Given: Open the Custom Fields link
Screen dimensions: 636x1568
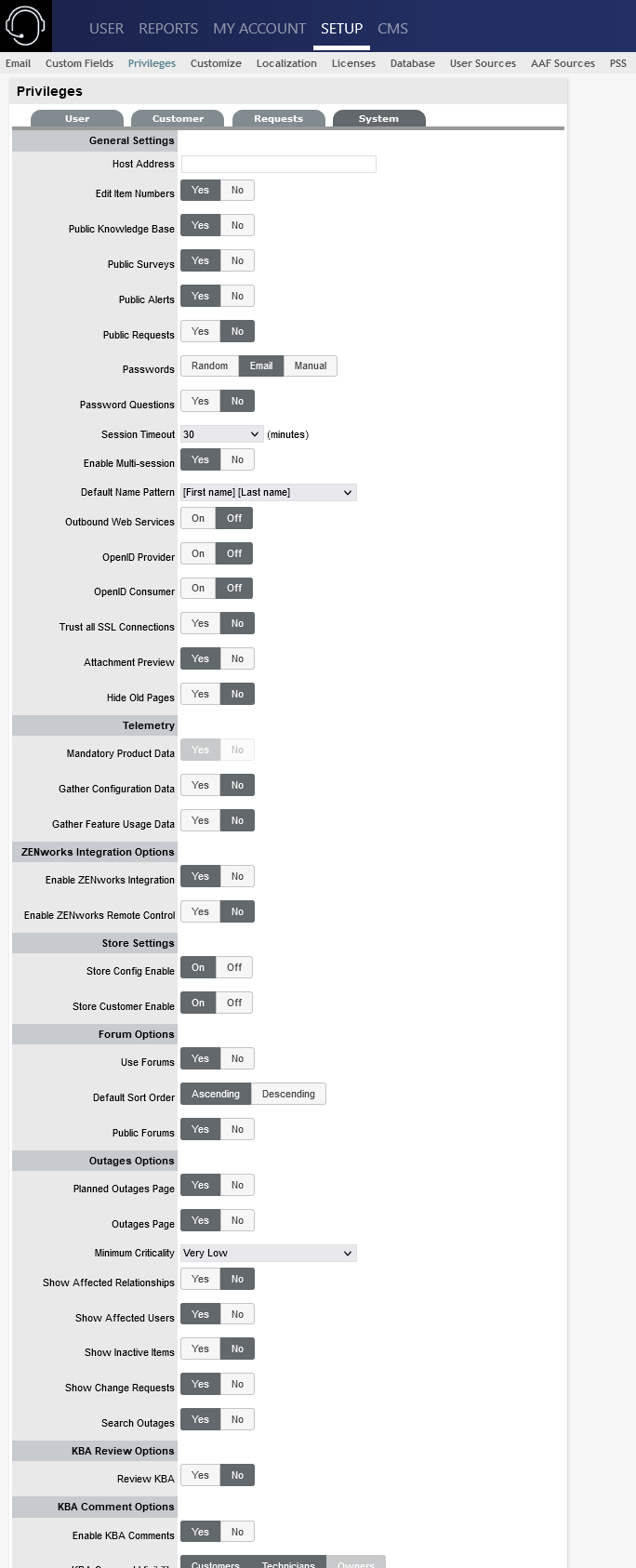Looking at the screenshot, I should [x=79, y=63].
